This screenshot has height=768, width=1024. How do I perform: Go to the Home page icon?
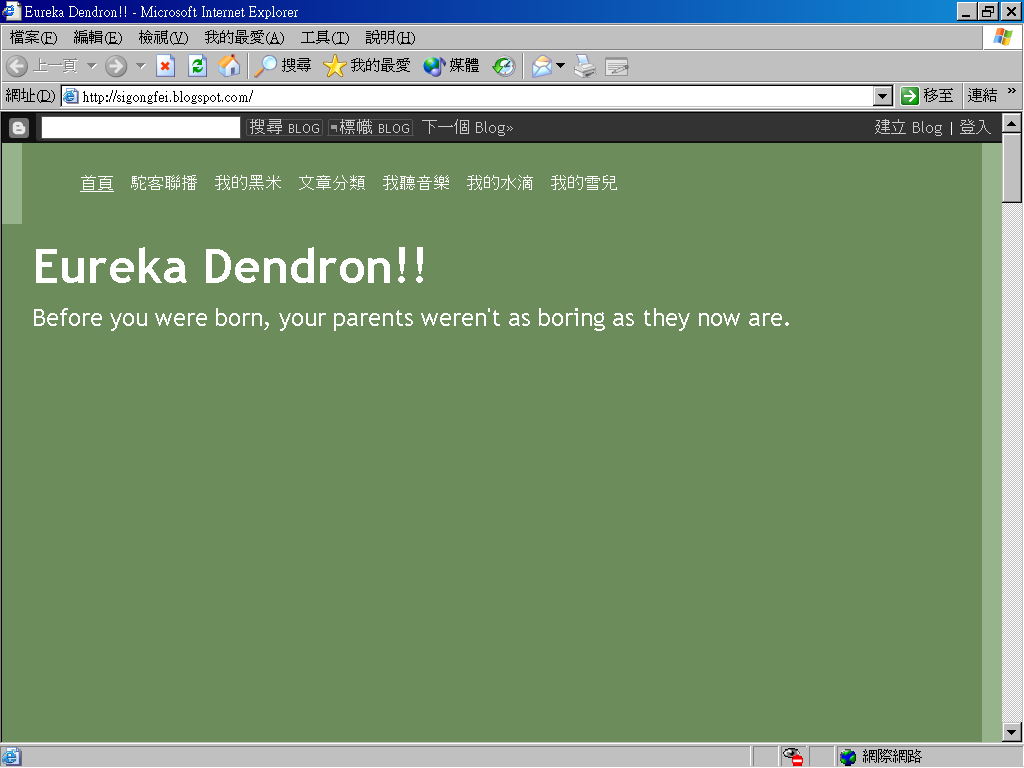point(229,66)
